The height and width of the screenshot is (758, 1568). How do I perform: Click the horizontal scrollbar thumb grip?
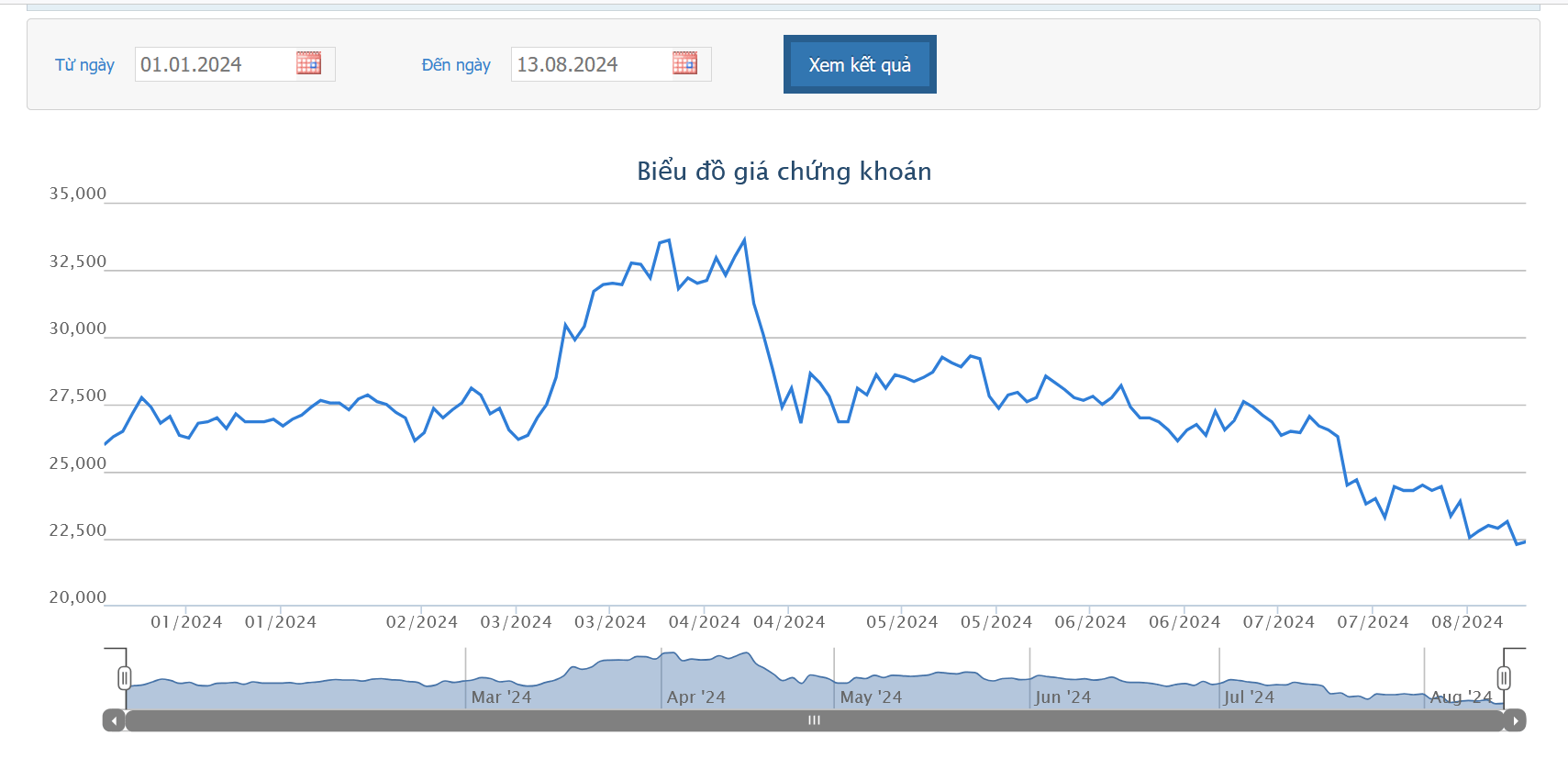point(814,720)
